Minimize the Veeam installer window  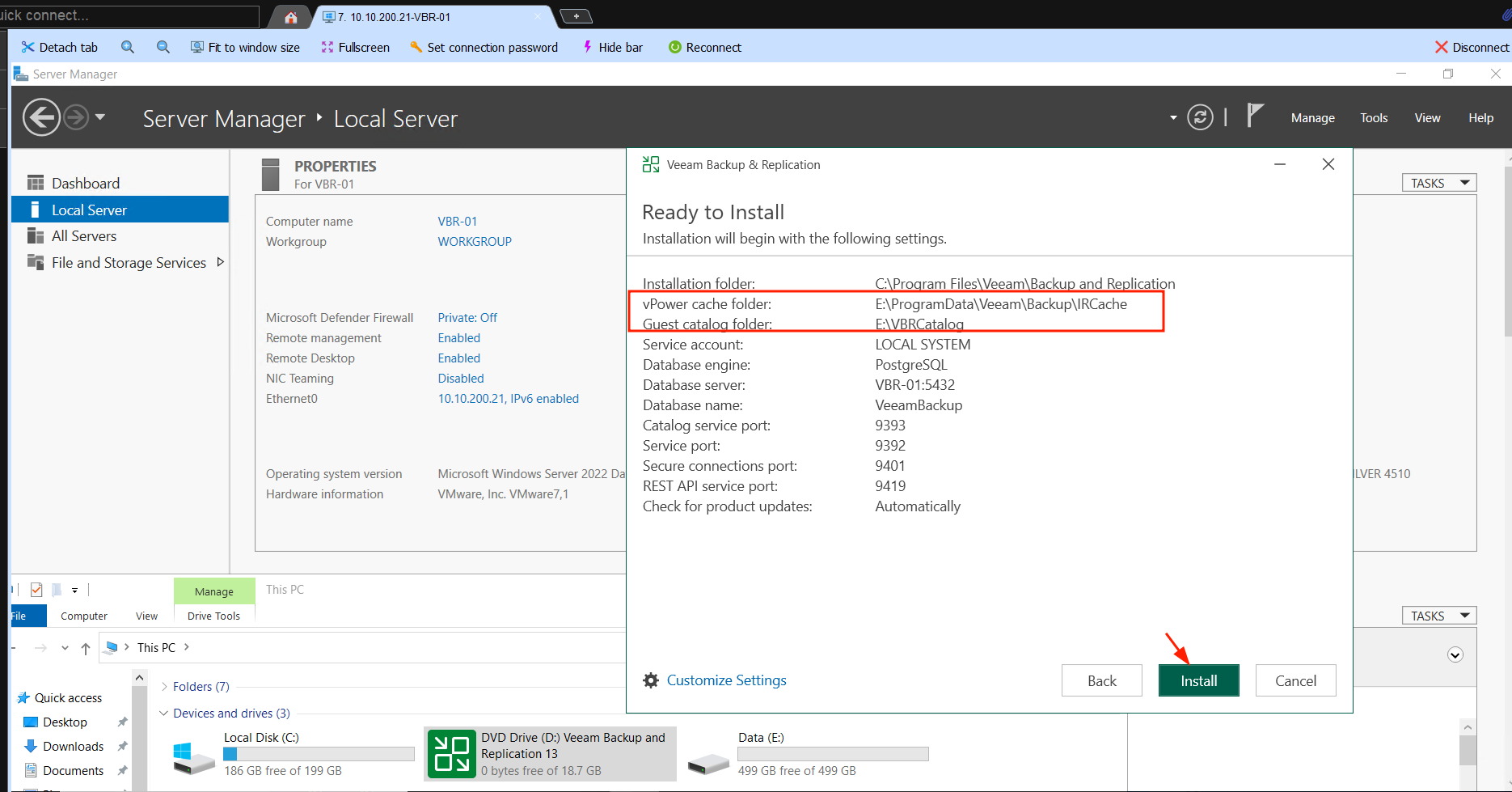pyautogui.click(x=1280, y=164)
